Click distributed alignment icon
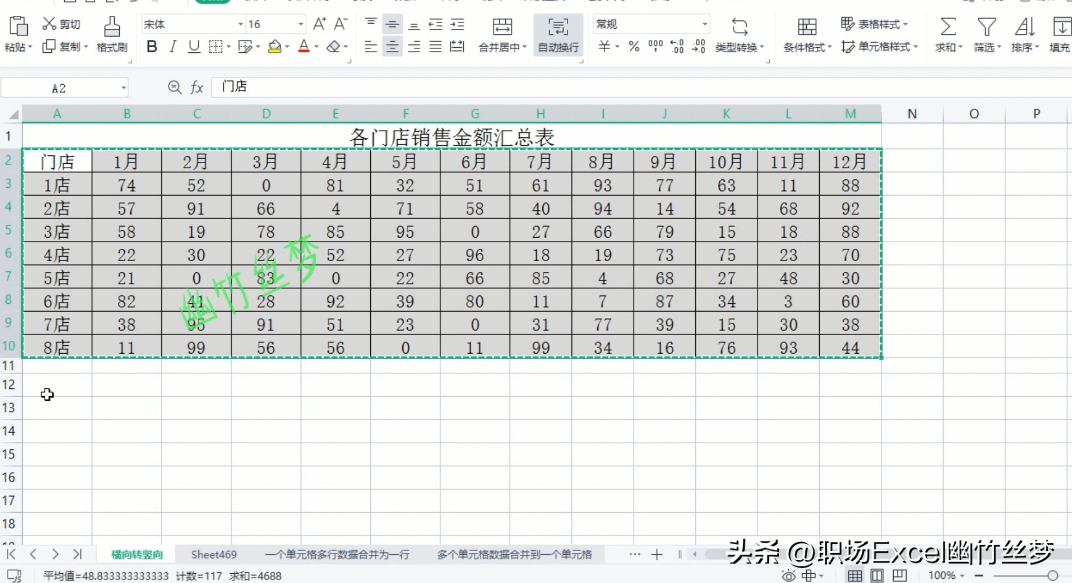Image resolution: width=1072 pixels, height=583 pixels. pyautogui.click(x=457, y=46)
